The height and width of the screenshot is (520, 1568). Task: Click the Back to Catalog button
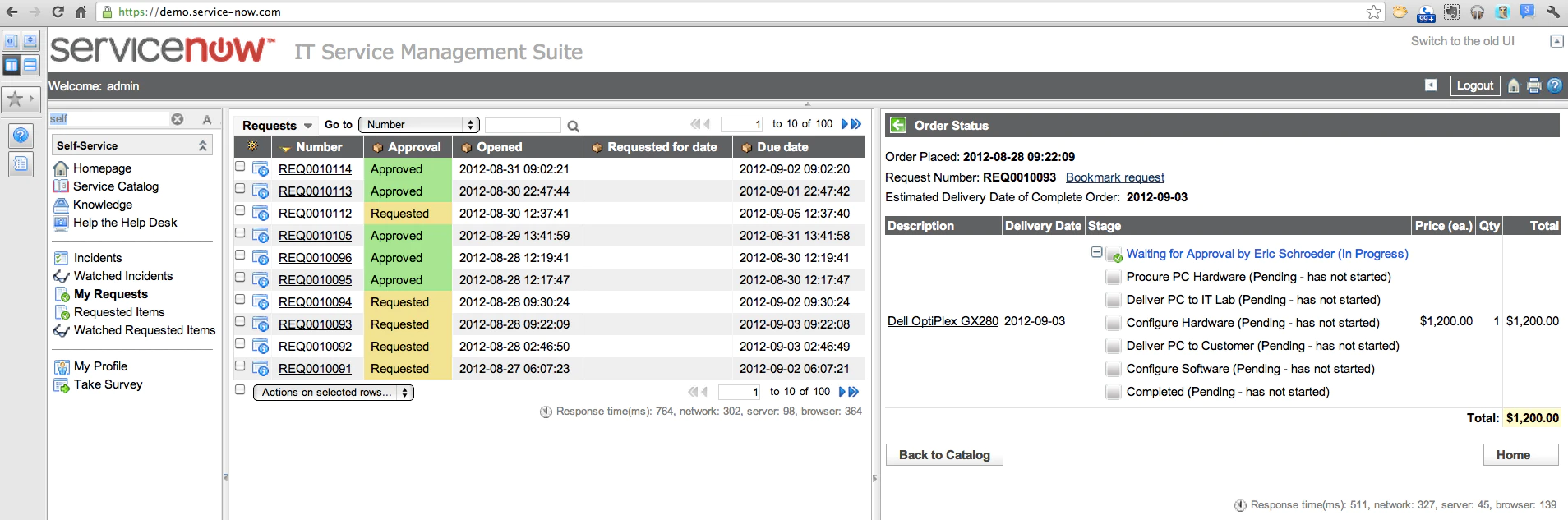[x=944, y=455]
